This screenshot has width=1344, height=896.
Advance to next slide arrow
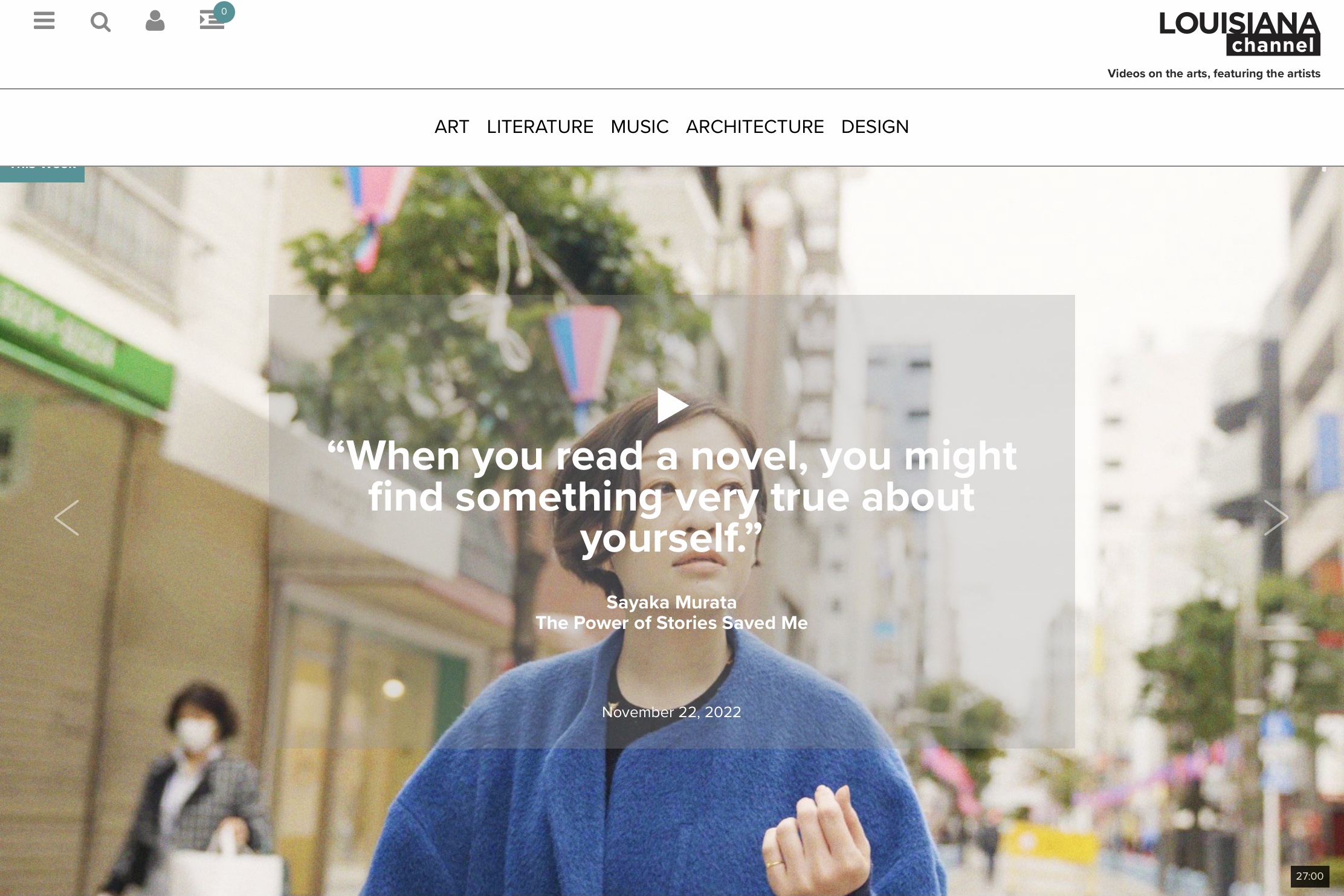[x=1276, y=518]
